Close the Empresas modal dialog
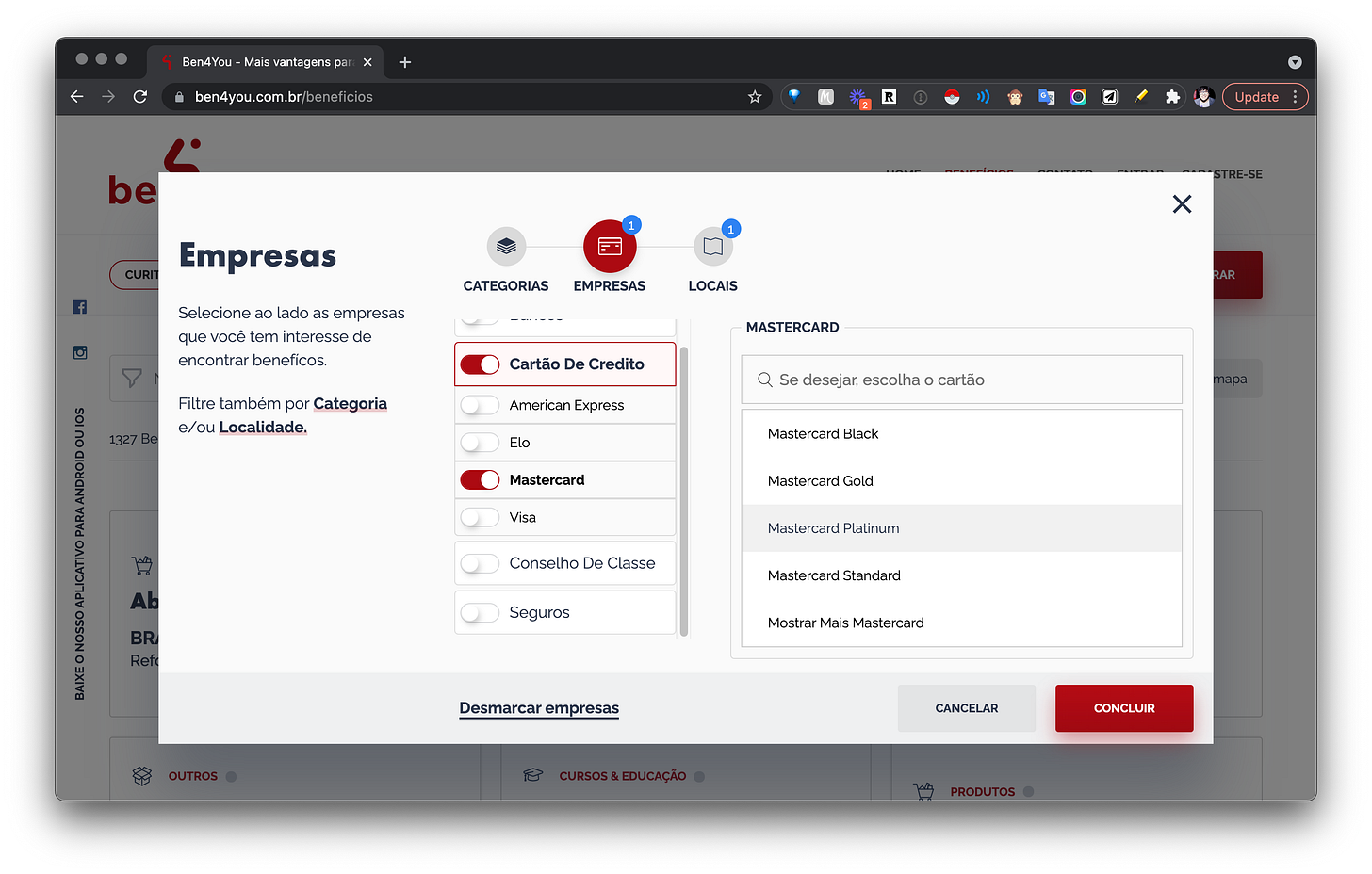This screenshot has width=1372, height=874. (1182, 204)
